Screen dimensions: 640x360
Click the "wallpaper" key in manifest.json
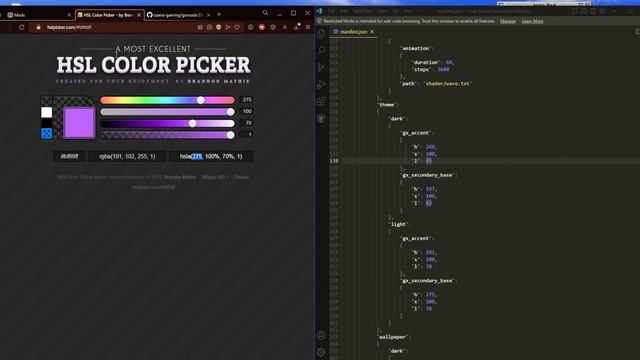click(x=392, y=337)
